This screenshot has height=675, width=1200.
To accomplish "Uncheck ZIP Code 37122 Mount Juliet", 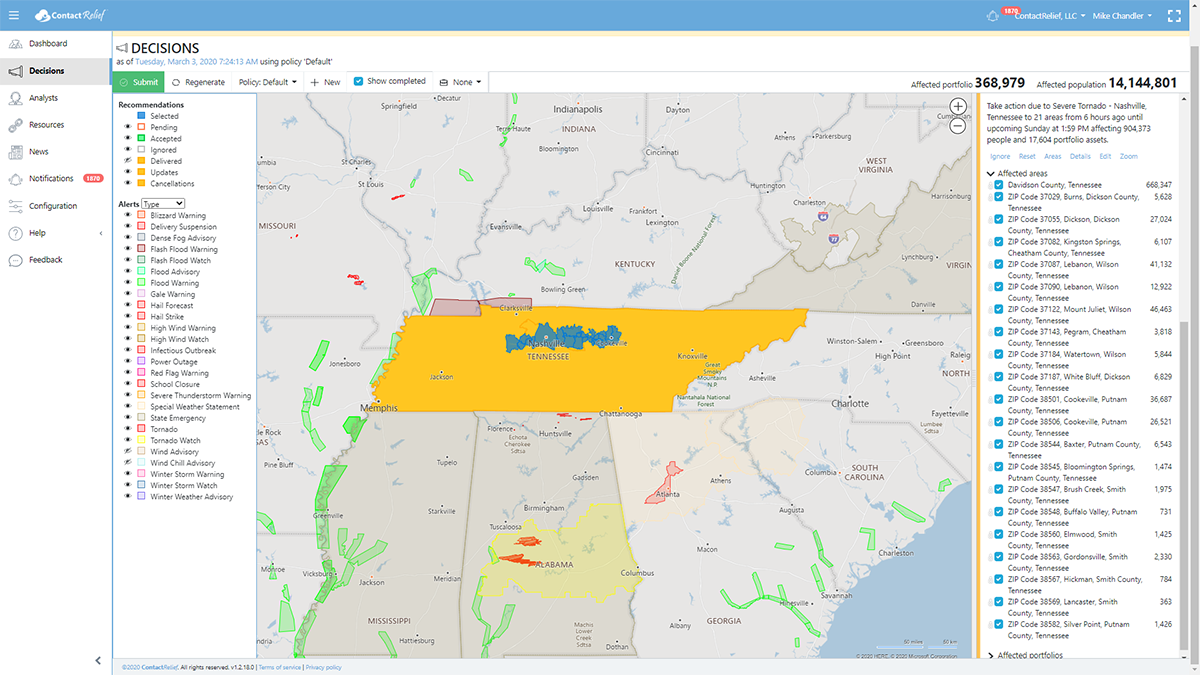I will tap(999, 310).
